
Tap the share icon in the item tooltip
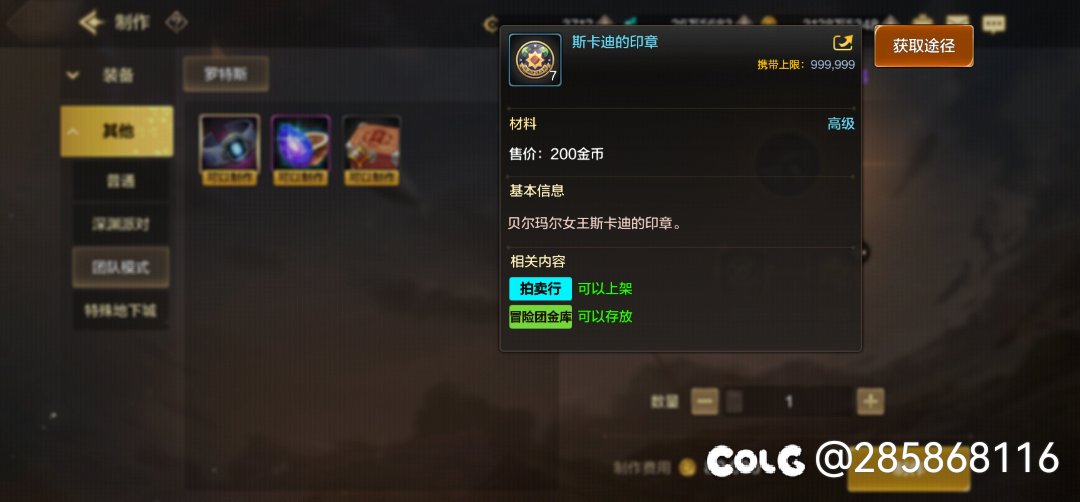[x=842, y=43]
